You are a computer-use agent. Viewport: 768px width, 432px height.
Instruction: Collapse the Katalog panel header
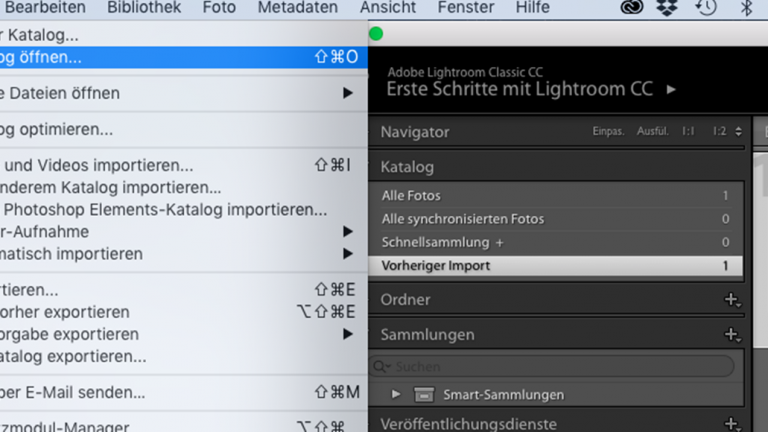click(407, 168)
